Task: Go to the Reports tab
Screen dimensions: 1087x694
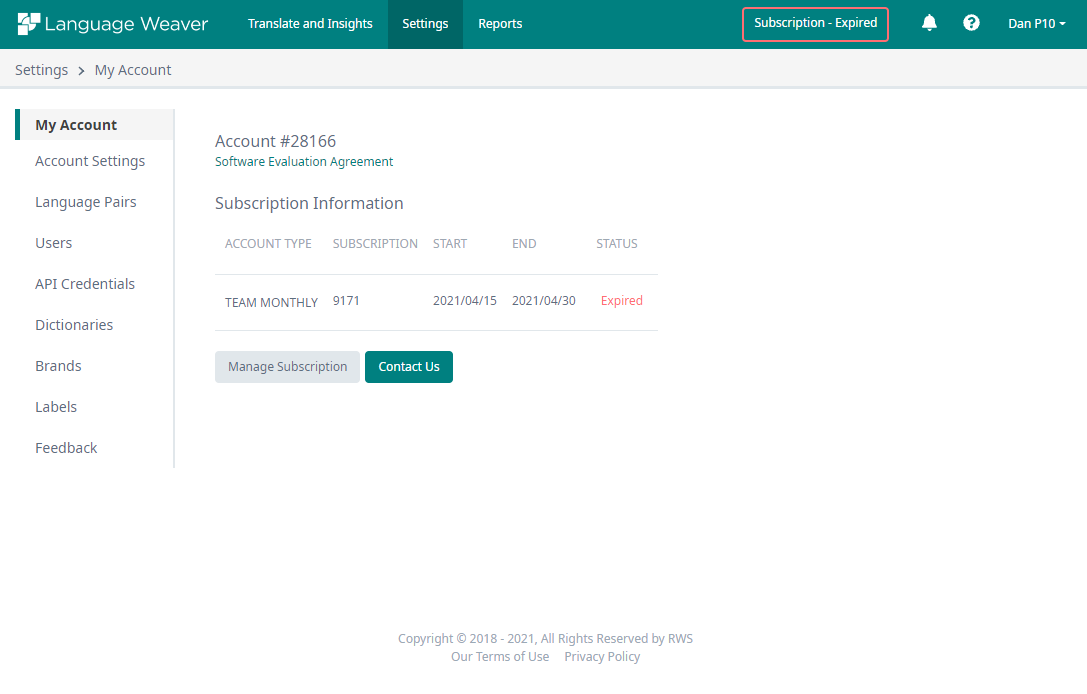Action: [500, 24]
